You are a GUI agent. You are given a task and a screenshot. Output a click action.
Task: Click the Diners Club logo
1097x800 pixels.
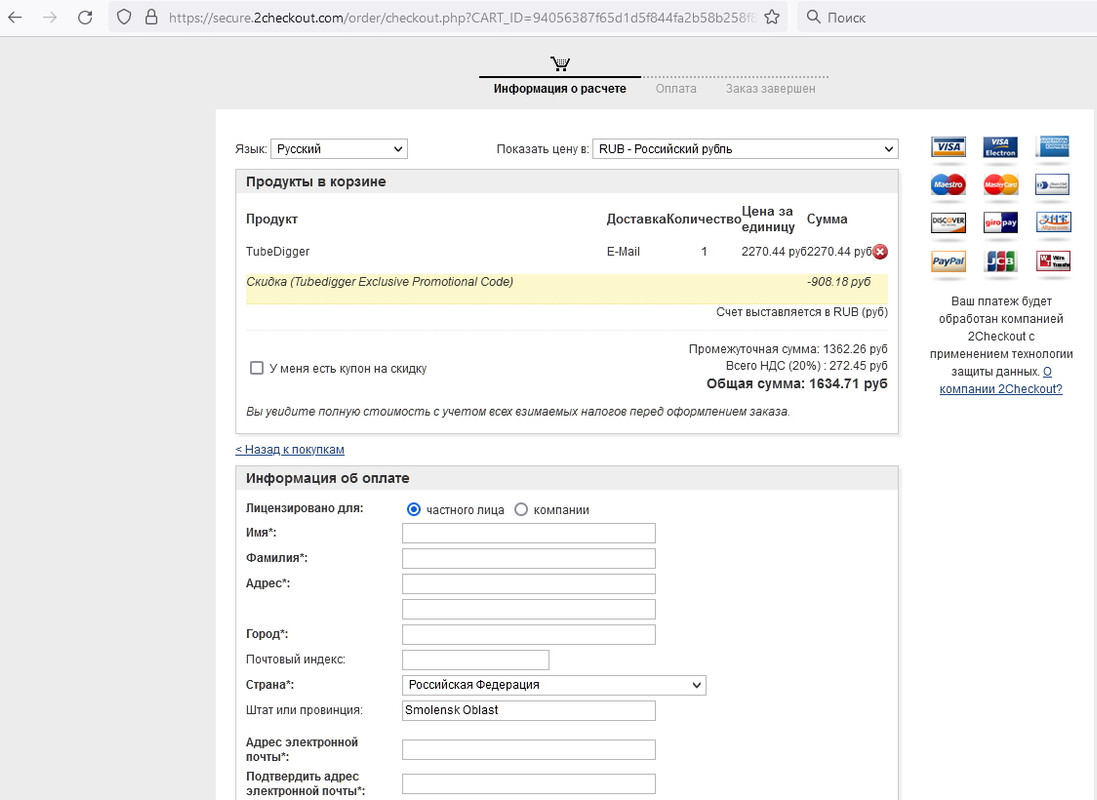tap(1053, 185)
